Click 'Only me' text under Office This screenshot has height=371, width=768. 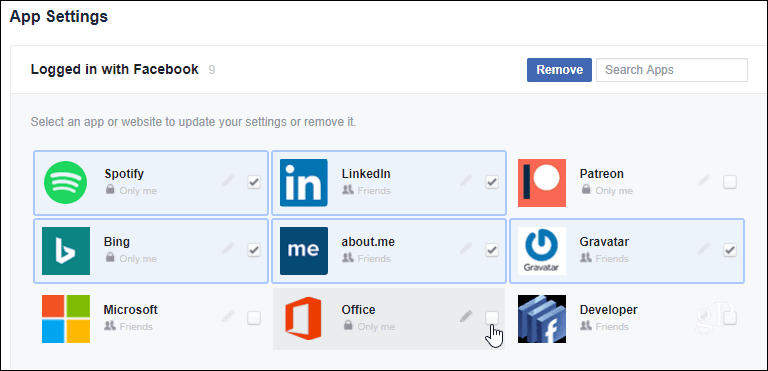(376, 327)
